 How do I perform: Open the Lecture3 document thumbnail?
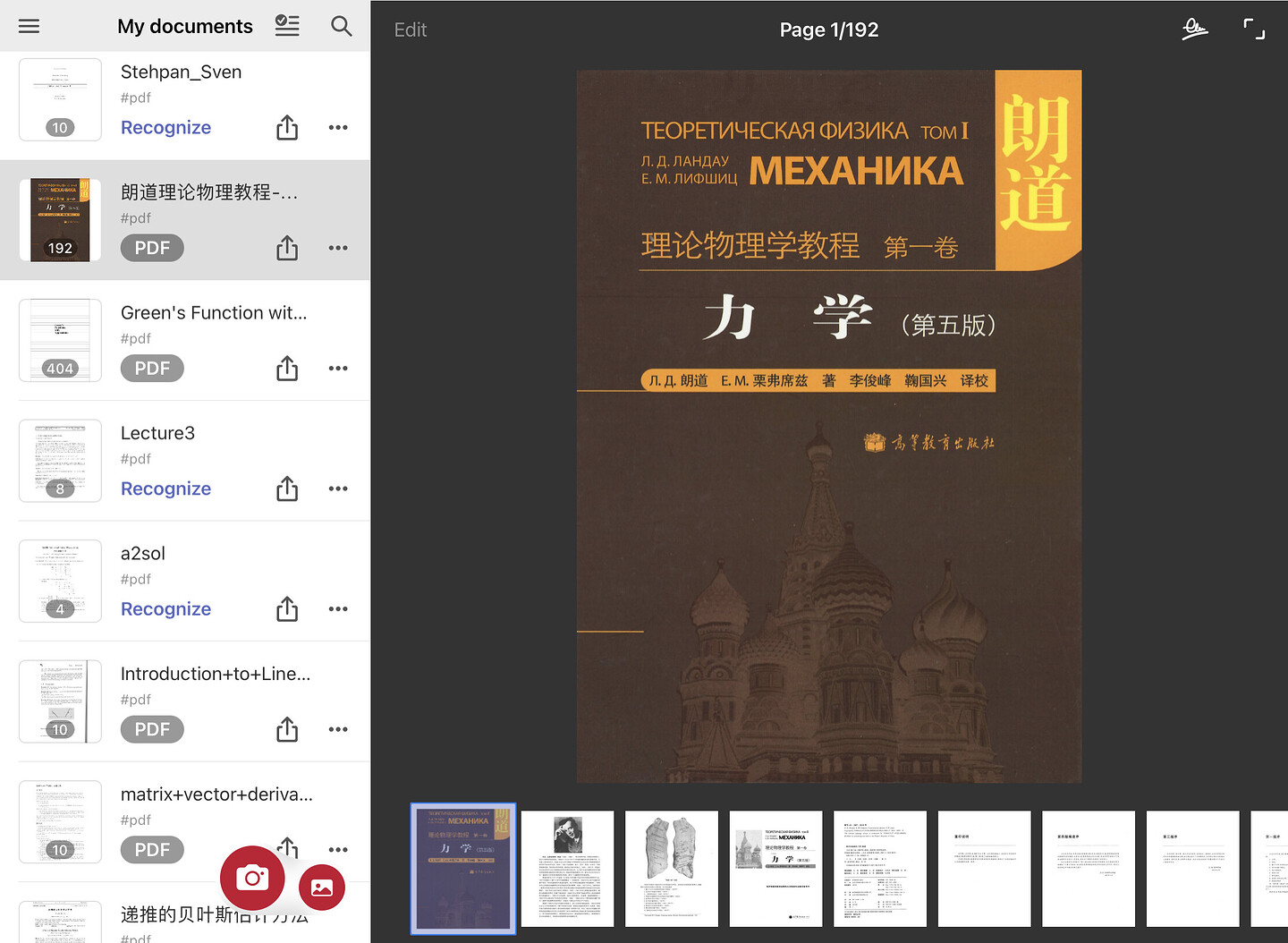click(60, 461)
